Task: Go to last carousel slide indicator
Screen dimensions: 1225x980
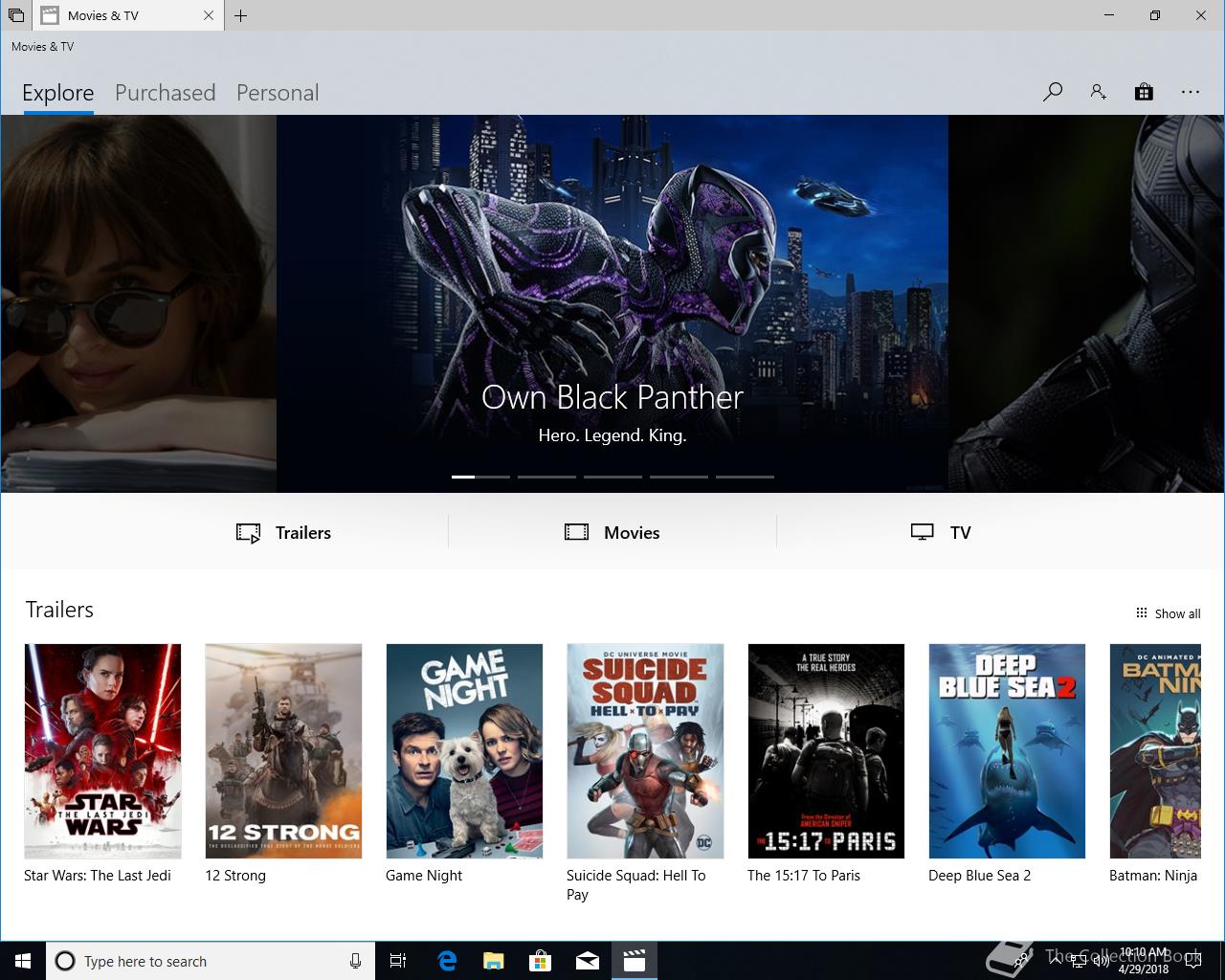Action: click(x=745, y=477)
